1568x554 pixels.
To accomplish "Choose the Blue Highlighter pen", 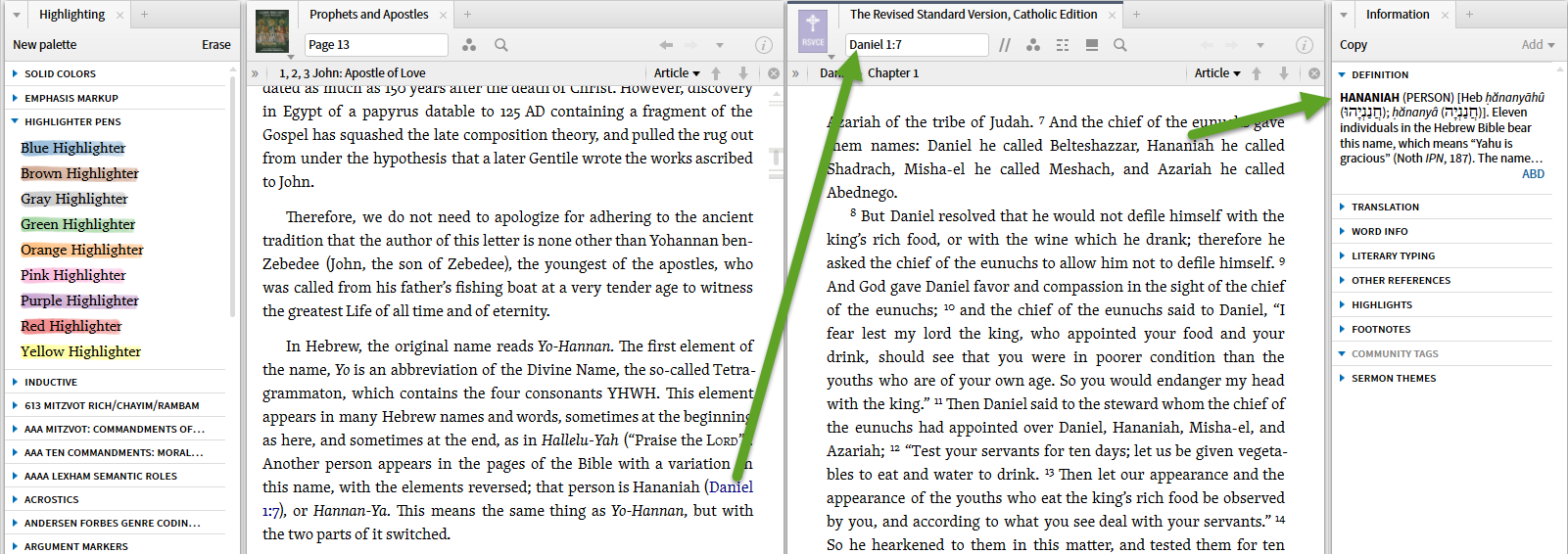I will (x=73, y=148).
